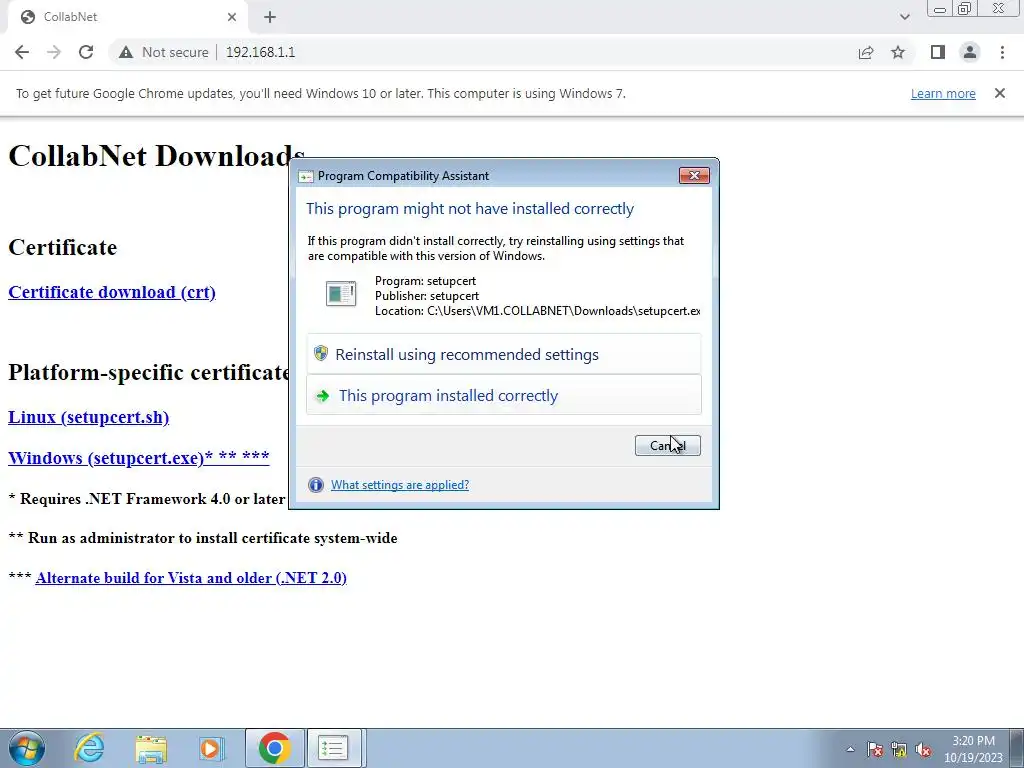Open Alternate build for Vista link

(191, 578)
